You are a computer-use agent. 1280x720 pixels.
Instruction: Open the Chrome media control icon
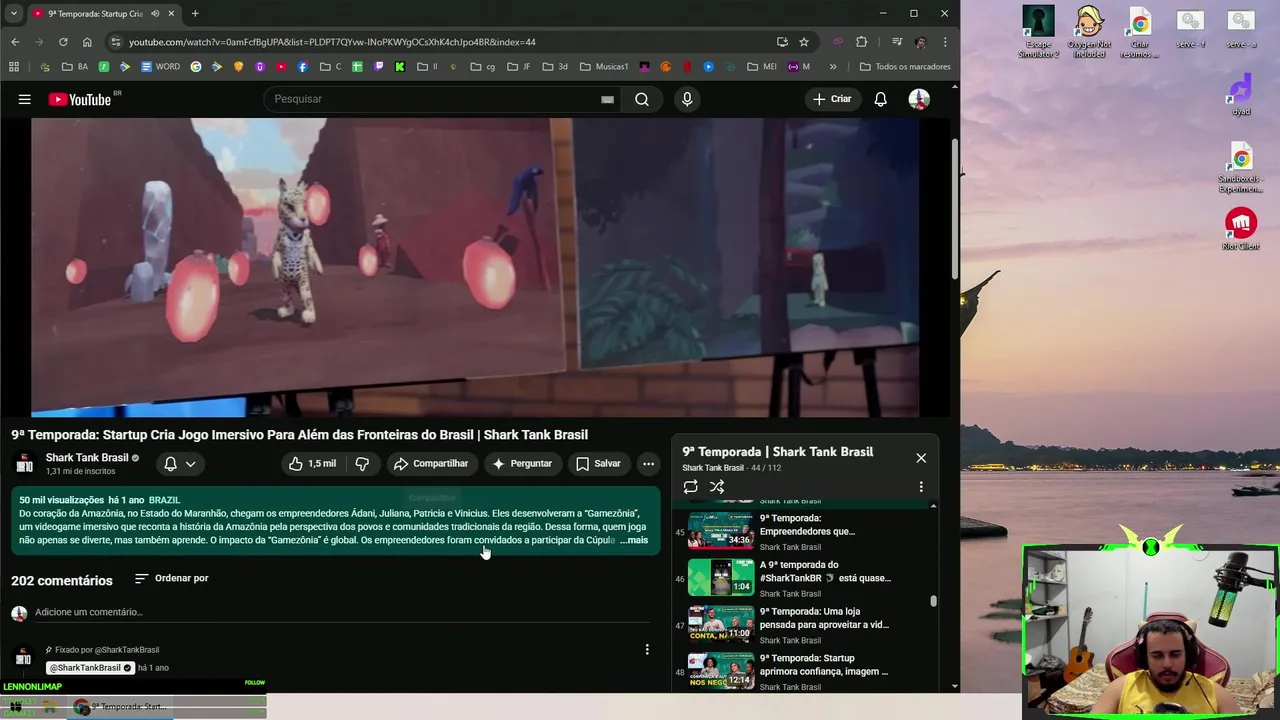click(x=897, y=42)
